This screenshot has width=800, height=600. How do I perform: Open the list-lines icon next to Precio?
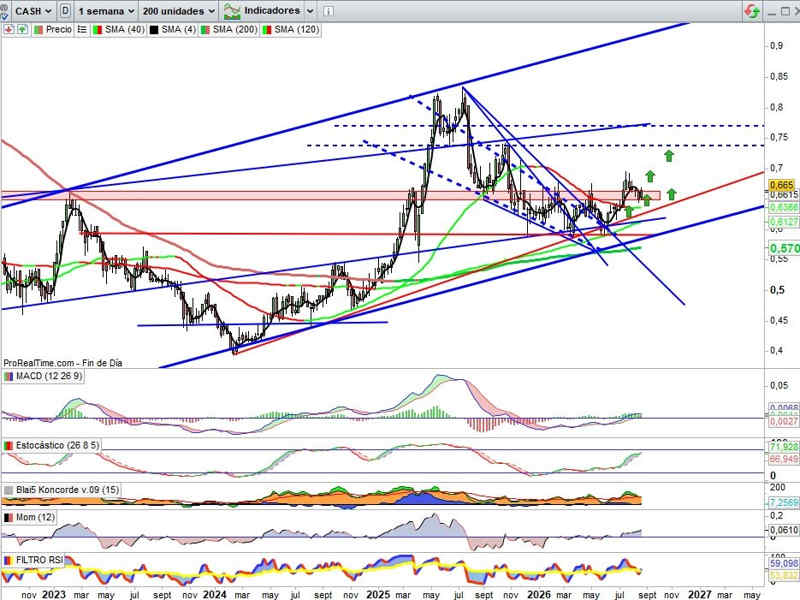click(x=82, y=30)
